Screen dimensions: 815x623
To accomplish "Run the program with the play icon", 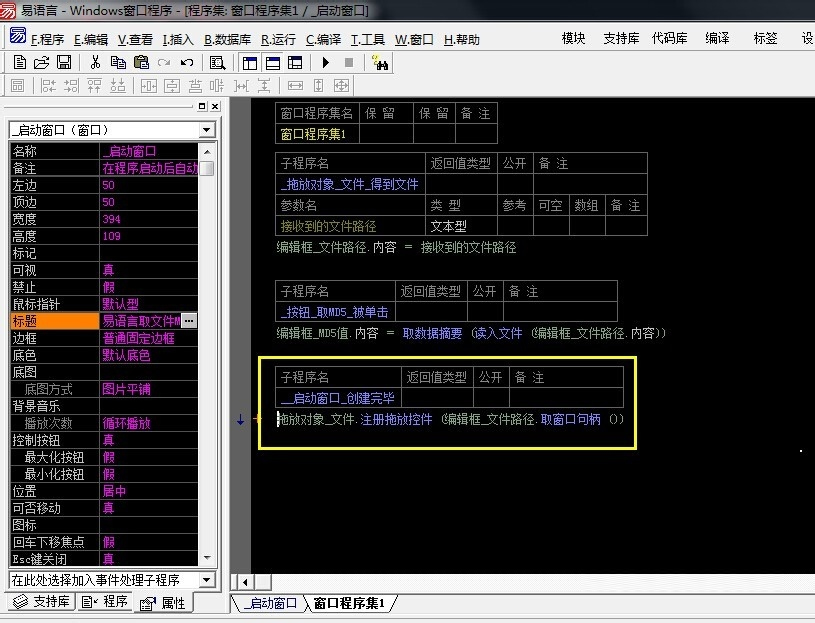I will [x=326, y=63].
